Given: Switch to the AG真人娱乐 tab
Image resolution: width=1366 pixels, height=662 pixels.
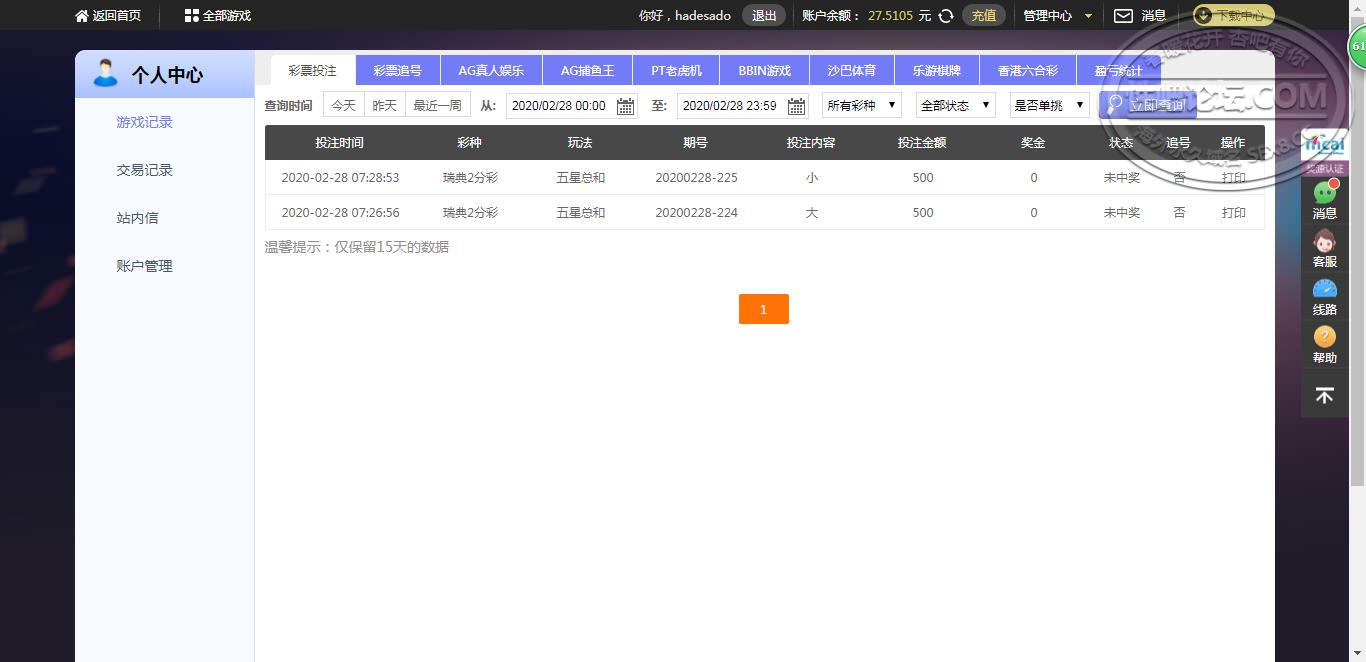Looking at the screenshot, I should point(491,71).
